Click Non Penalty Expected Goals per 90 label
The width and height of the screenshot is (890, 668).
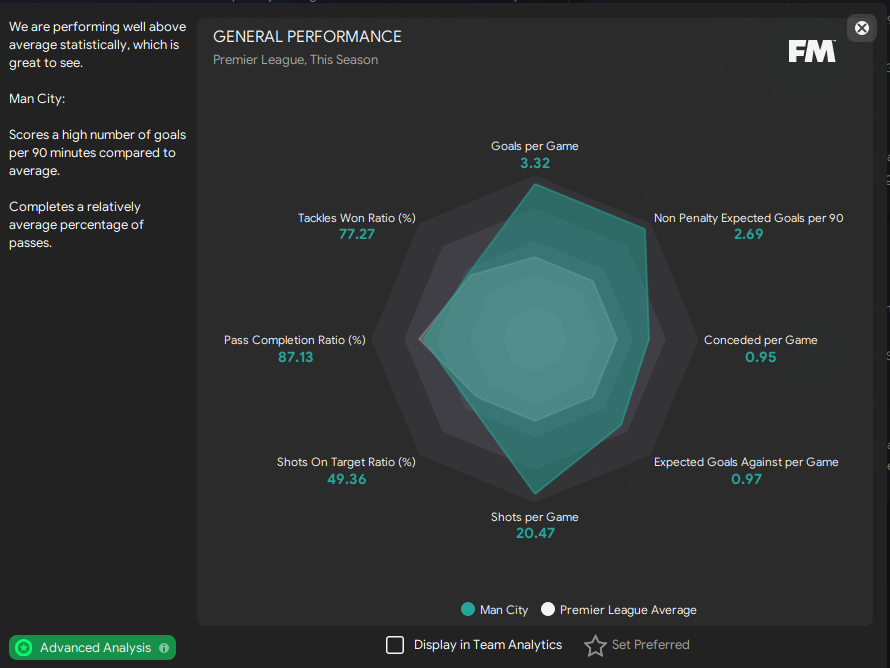[748, 218]
